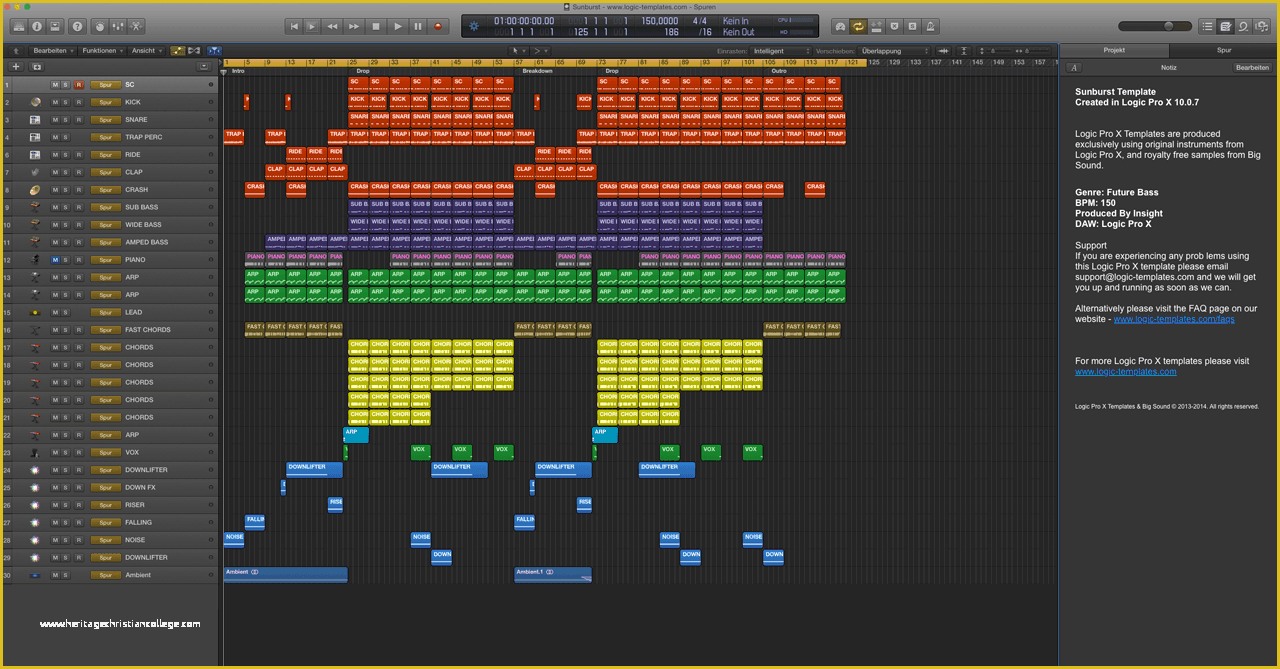Screen dimensions: 1280x669
Task: Open Apple Loops browser button
Action: [1243, 26]
